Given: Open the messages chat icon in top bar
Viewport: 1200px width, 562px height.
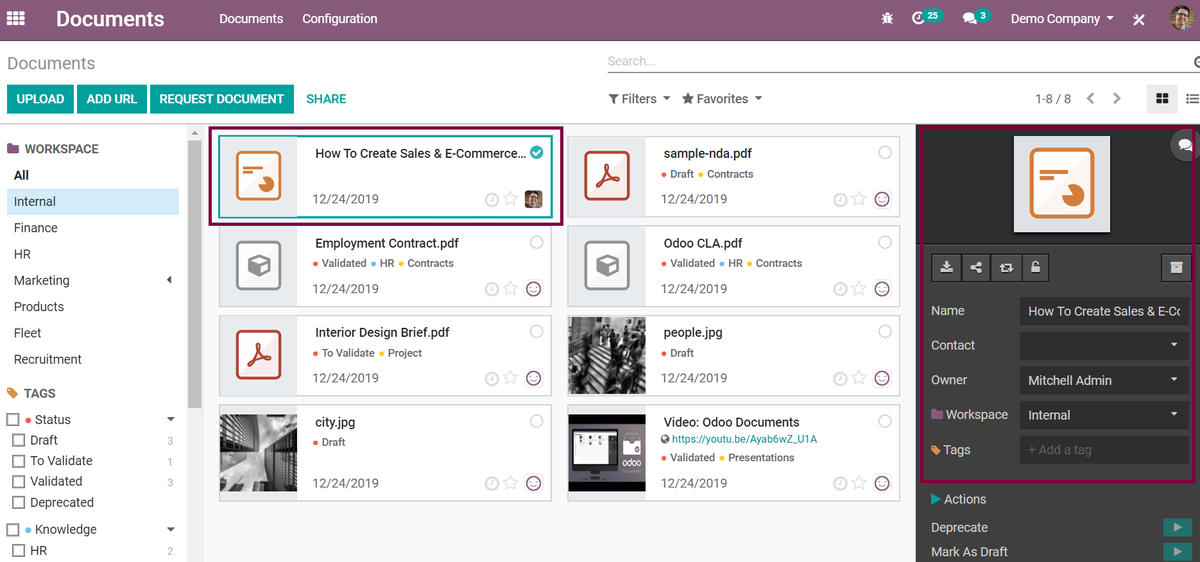Looking at the screenshot, I should tap(969, 19).
